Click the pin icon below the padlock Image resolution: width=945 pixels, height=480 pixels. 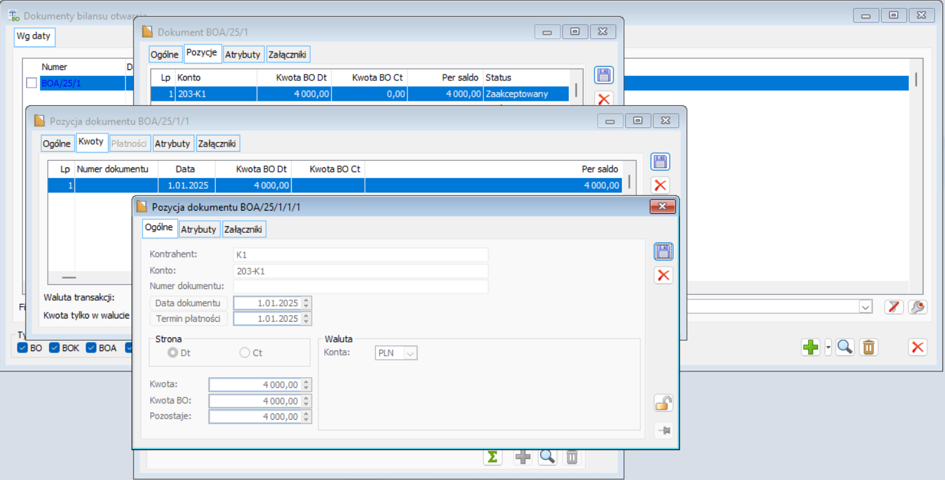[664, 431]
